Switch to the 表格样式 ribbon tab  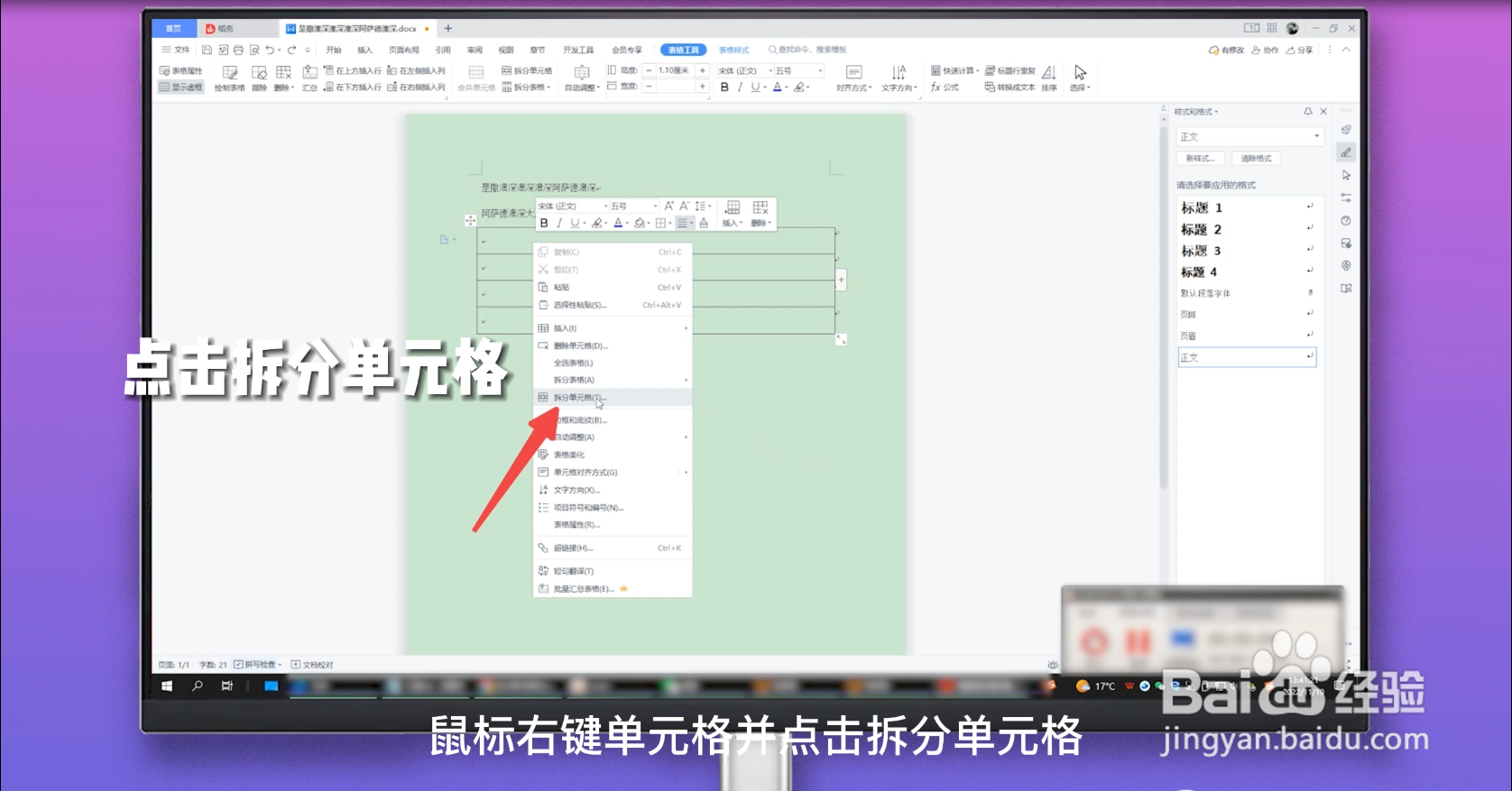tap(733, 51)
